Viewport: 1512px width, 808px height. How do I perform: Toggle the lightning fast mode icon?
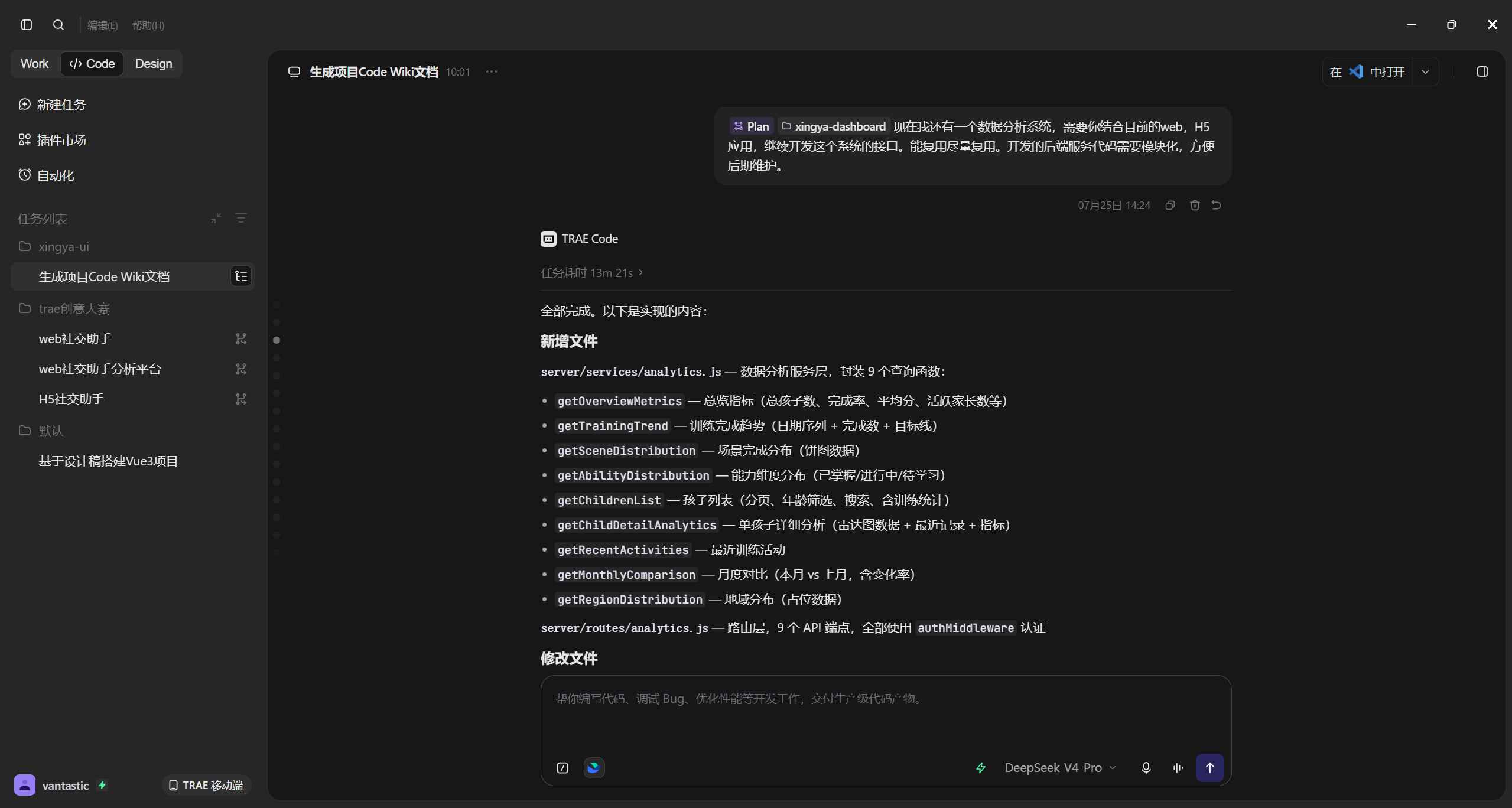(x=981, y=768)
